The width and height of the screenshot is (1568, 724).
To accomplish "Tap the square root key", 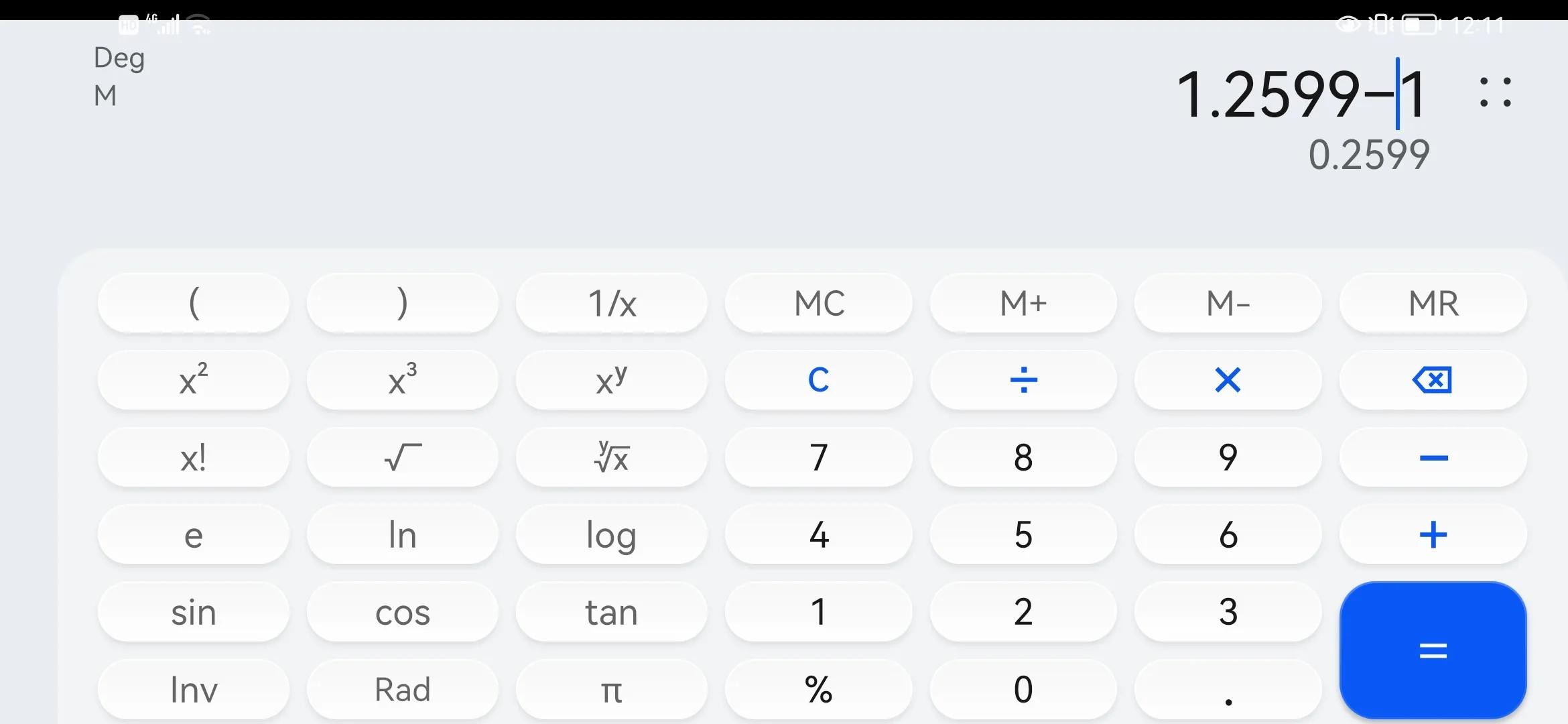I will (x=402, y=458).
